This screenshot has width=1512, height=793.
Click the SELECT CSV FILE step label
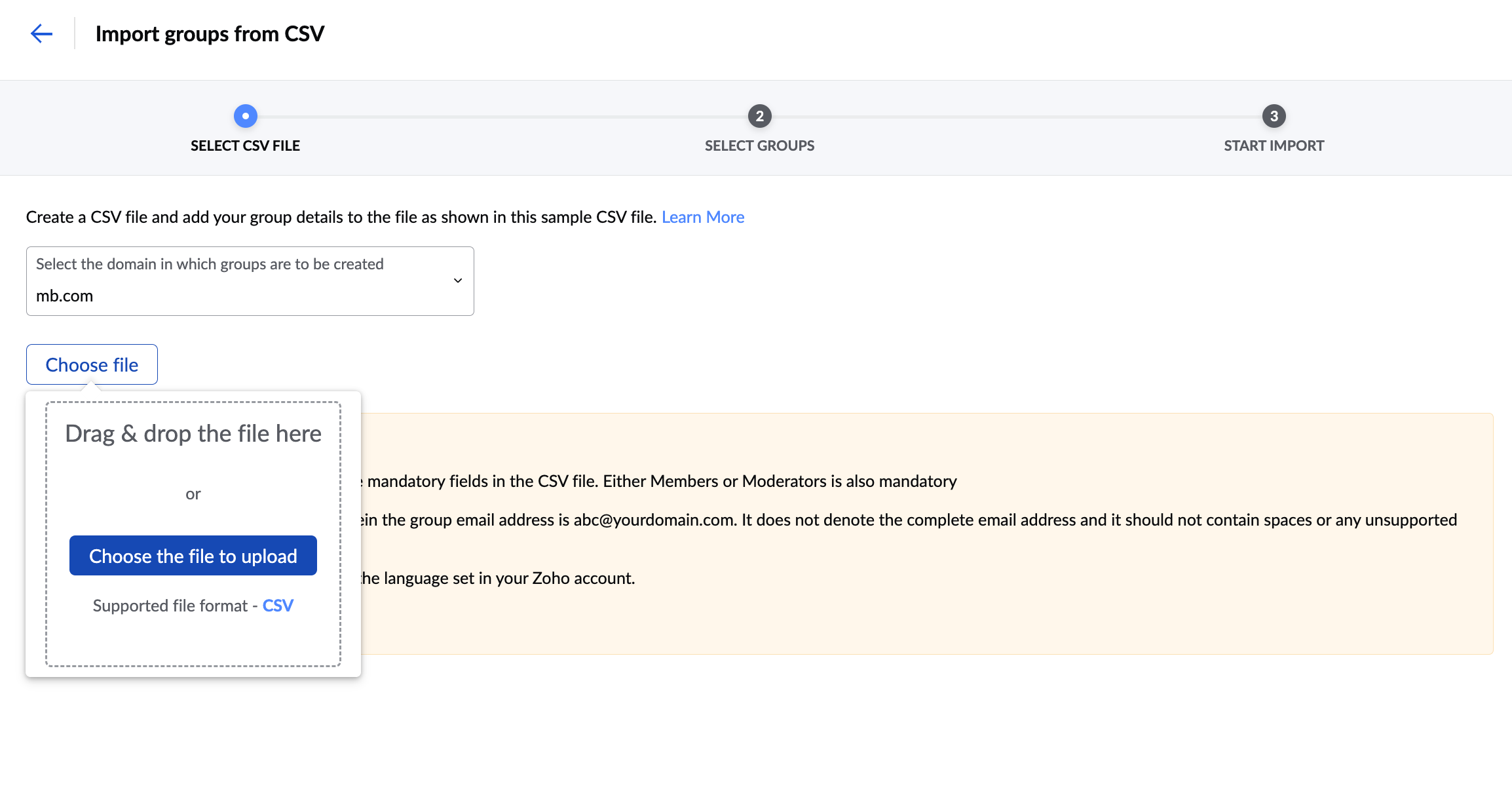(x=245, y=145)
